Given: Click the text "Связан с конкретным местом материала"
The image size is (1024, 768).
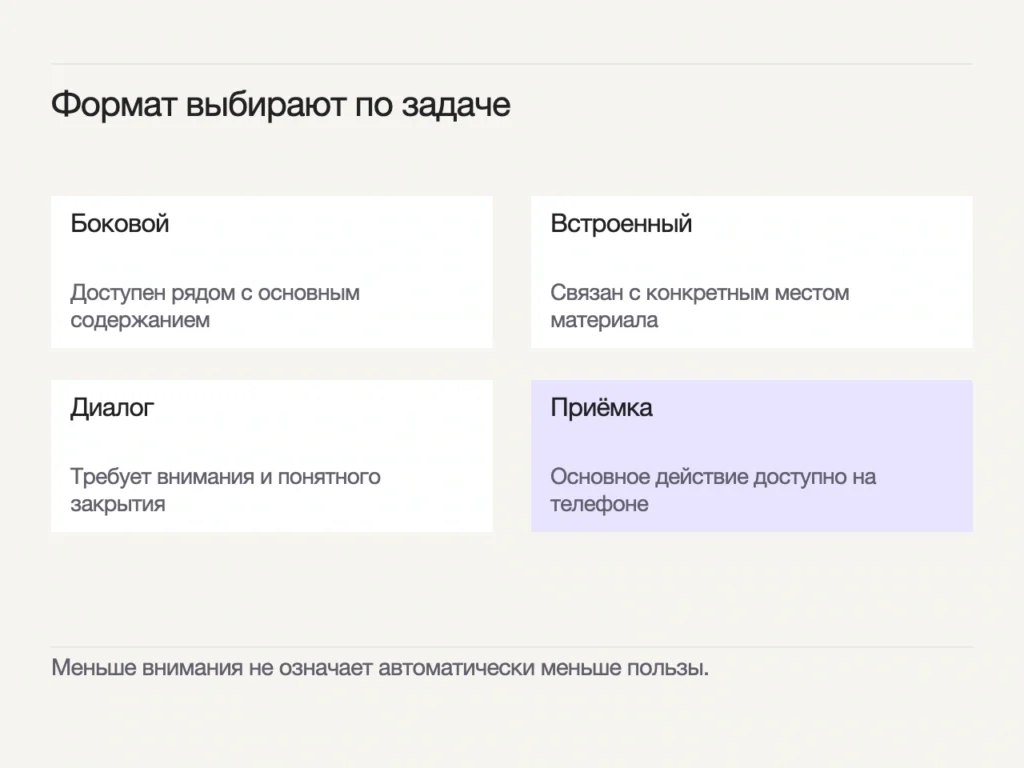Looking at the screenshot, I should pyautogui.click(x=699, y=306).
